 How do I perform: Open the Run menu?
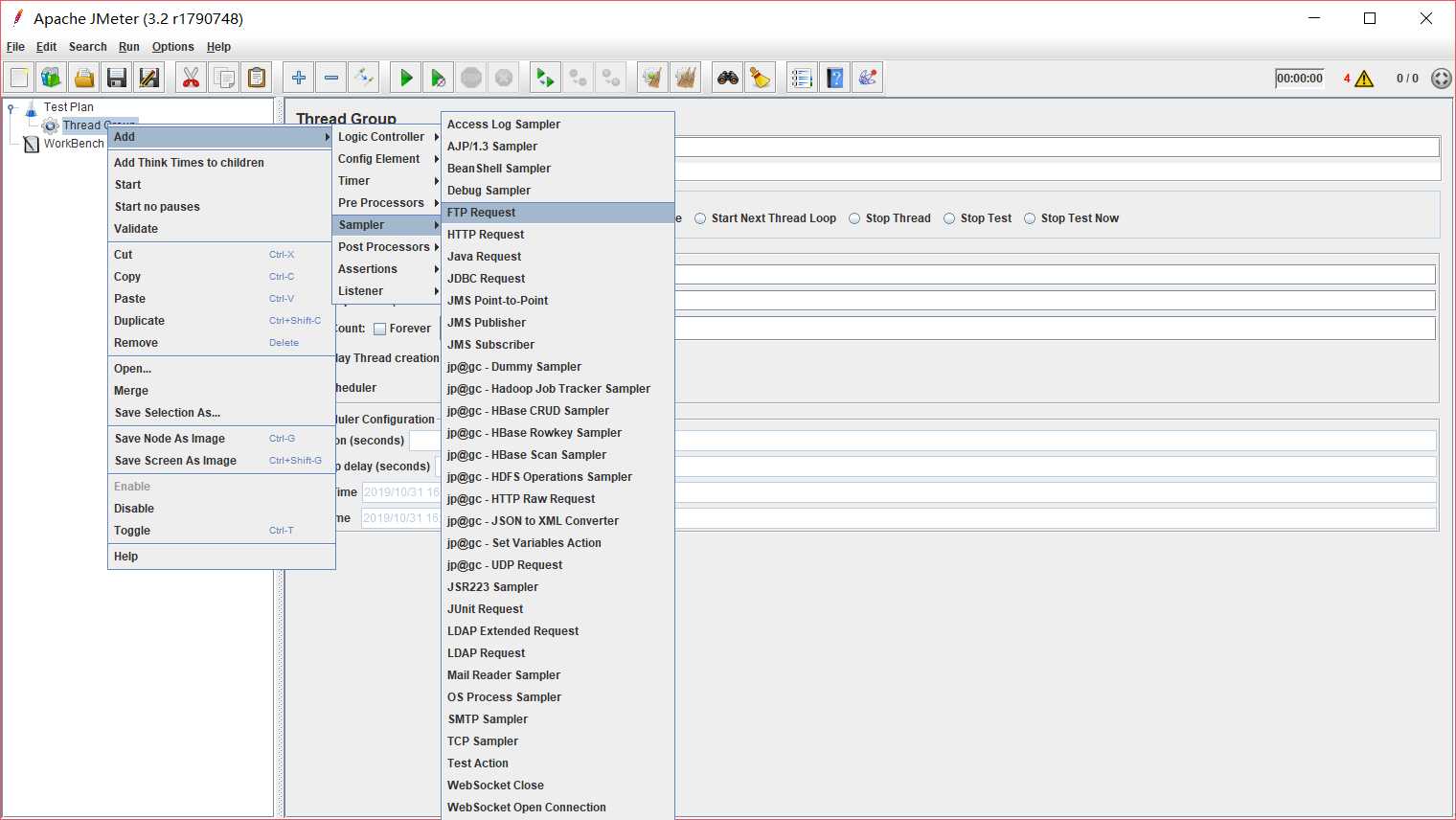pyautogui.click(x=129, y=47)
